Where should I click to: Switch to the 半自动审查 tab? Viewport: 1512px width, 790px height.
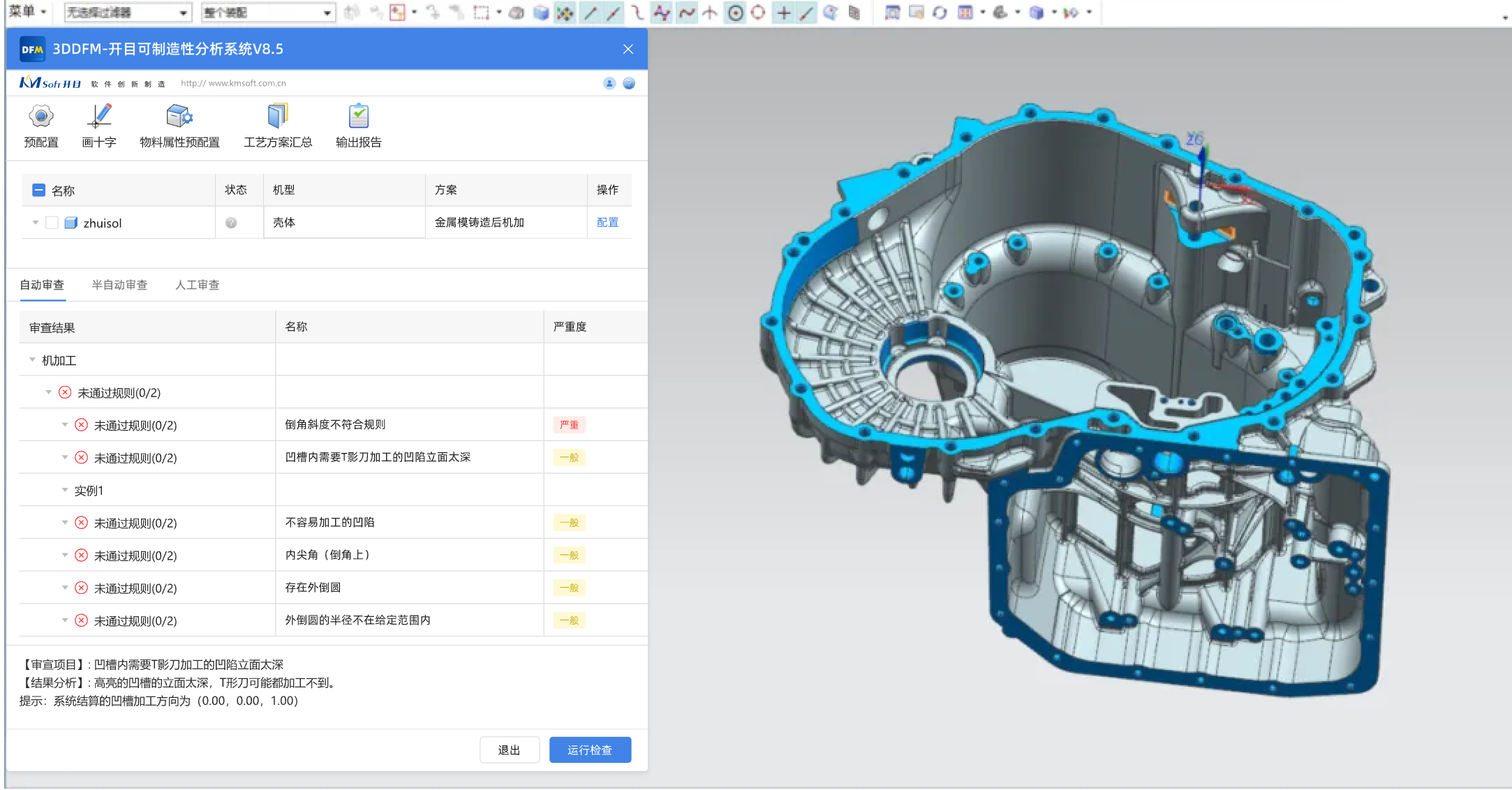pyautogui.click(x=119, y=285)
